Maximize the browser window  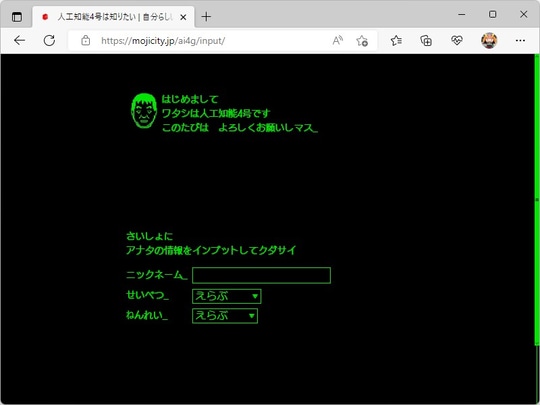tap(493, 14)
